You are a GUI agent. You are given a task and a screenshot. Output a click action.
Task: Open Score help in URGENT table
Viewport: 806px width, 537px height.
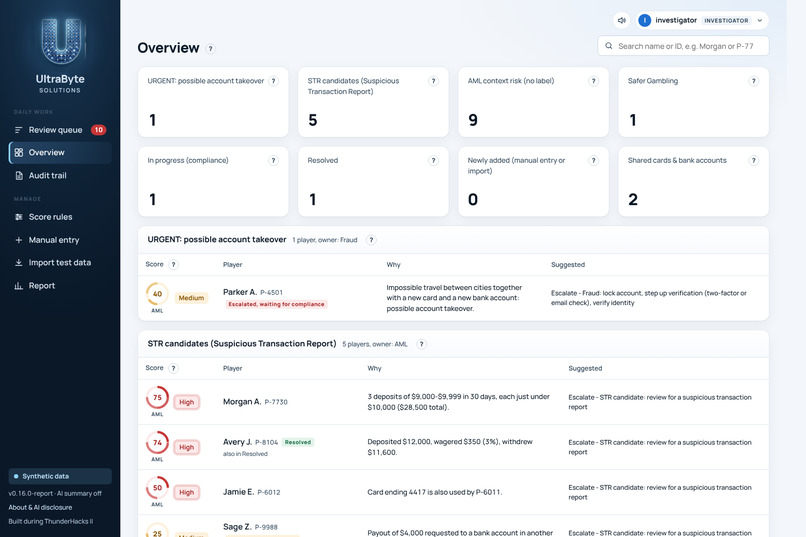tap(173, 265)
